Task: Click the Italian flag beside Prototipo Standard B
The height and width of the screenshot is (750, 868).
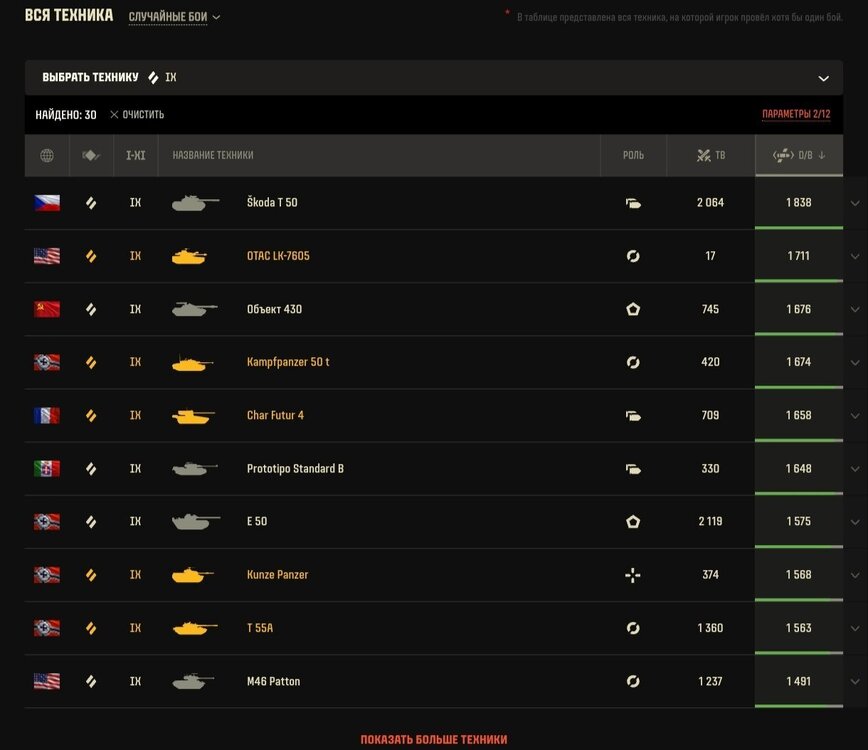Action: click(x=47, y=468)
